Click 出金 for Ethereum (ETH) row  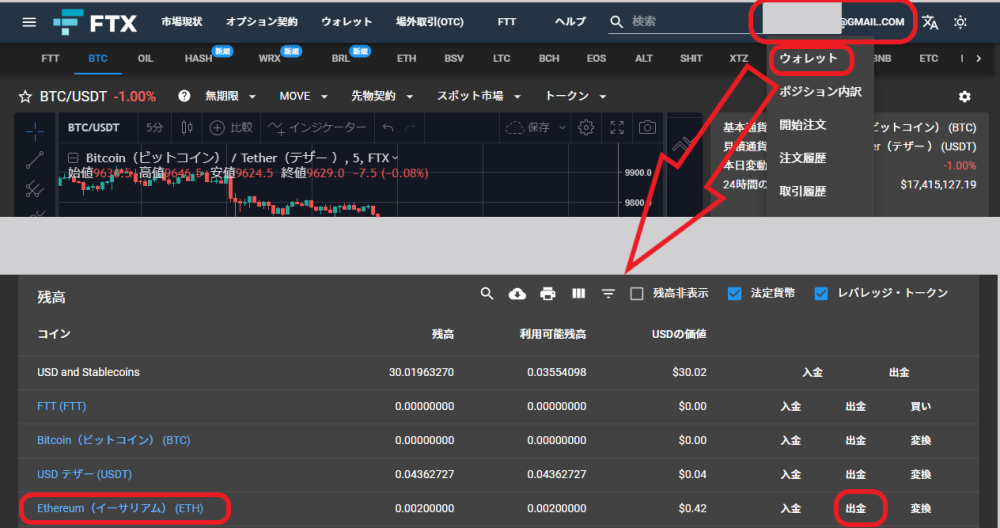(856, 509)
